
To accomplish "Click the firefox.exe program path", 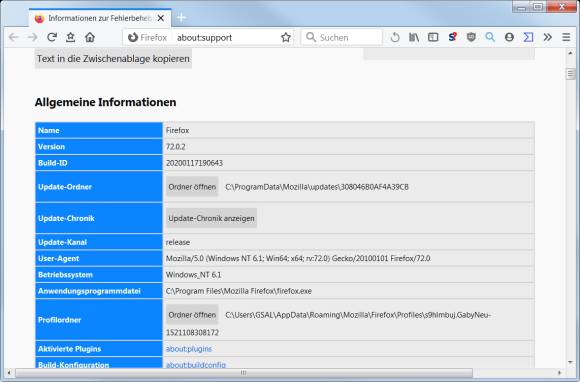I will tap(239, 291).
